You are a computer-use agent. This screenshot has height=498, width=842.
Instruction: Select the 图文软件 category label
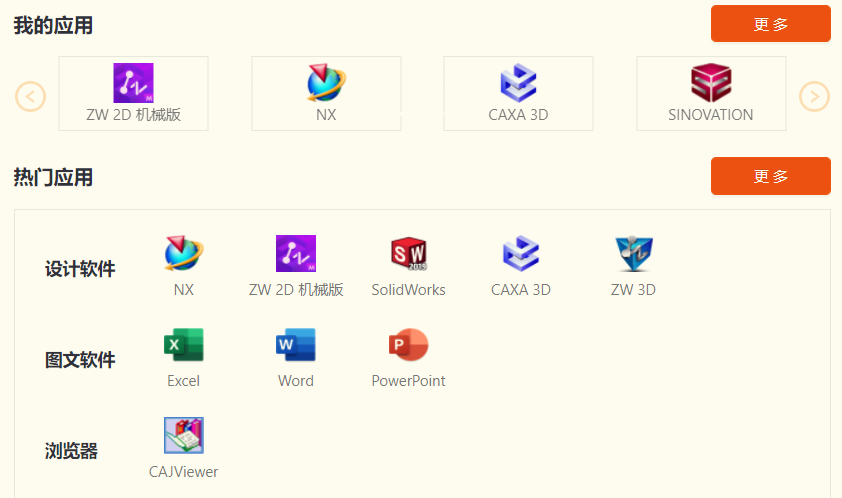tap(80, 360)
